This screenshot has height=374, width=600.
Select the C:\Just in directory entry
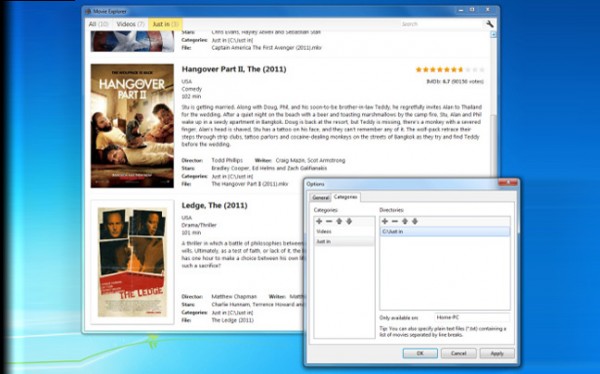445,232
